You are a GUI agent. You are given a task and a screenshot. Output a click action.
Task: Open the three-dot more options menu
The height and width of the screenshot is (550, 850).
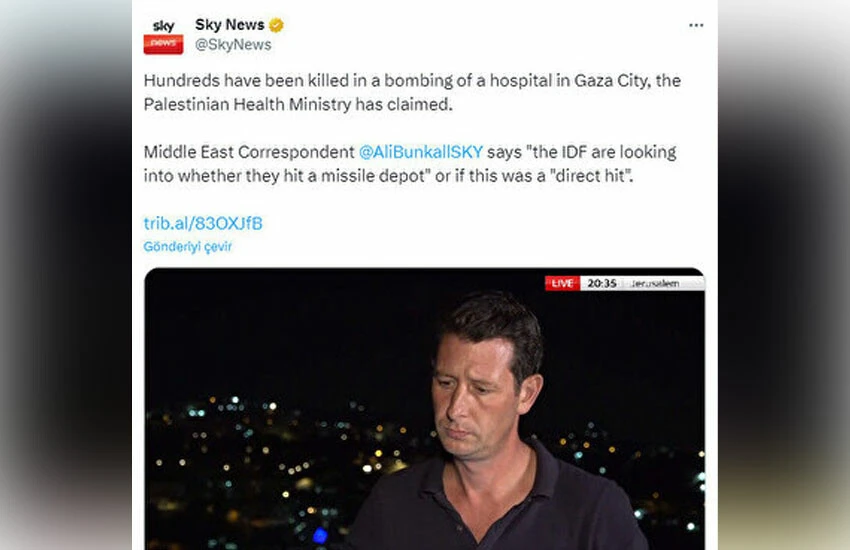tap(696, 25)
